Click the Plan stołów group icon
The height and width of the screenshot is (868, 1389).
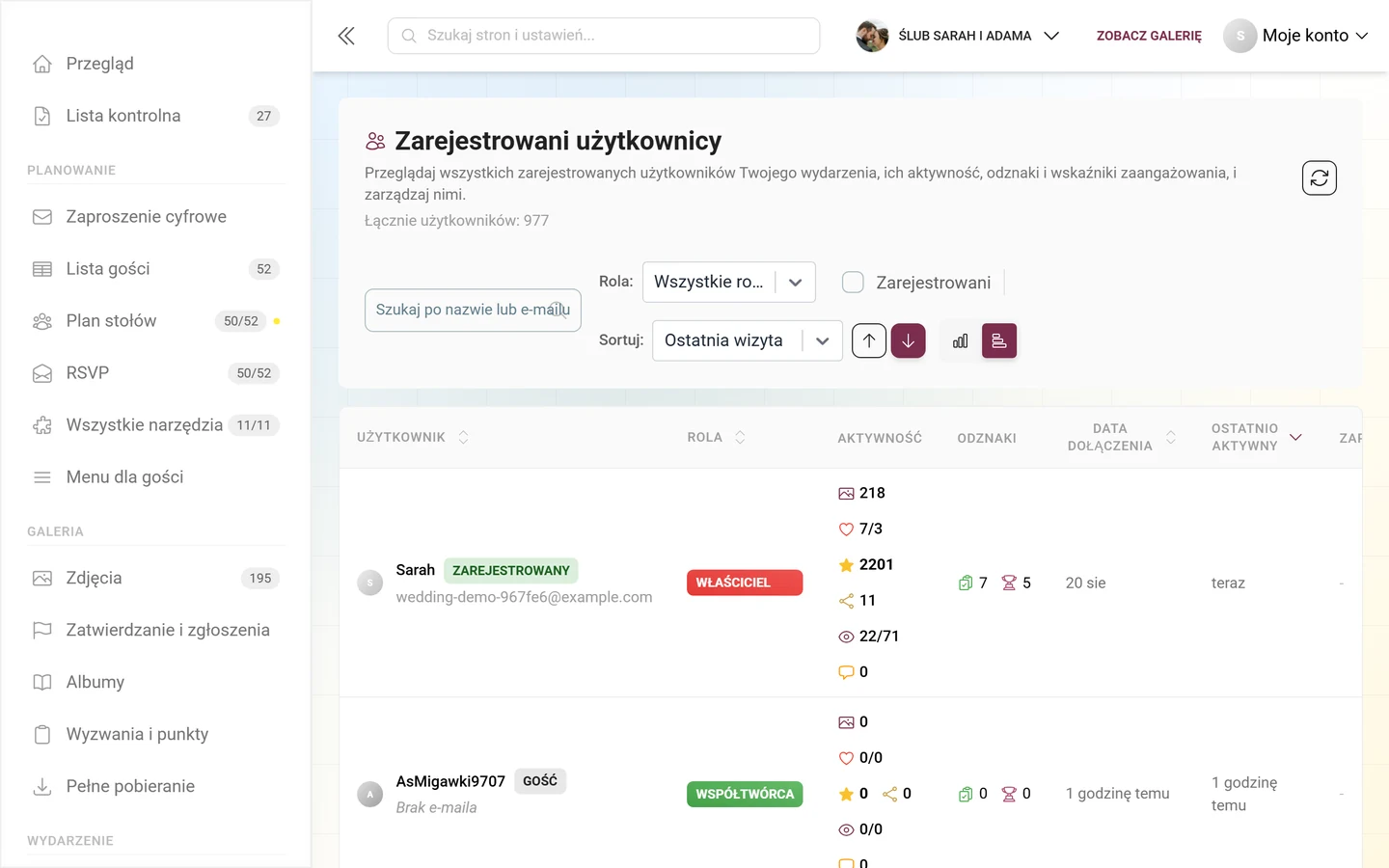coord(42,321)
